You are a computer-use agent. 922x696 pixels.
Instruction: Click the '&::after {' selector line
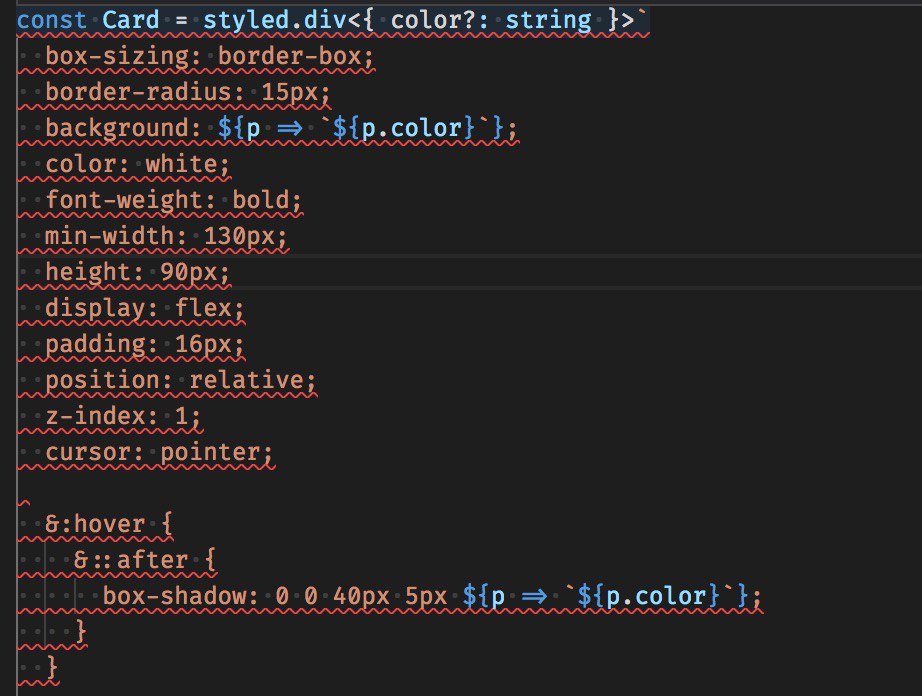(145, 560)
